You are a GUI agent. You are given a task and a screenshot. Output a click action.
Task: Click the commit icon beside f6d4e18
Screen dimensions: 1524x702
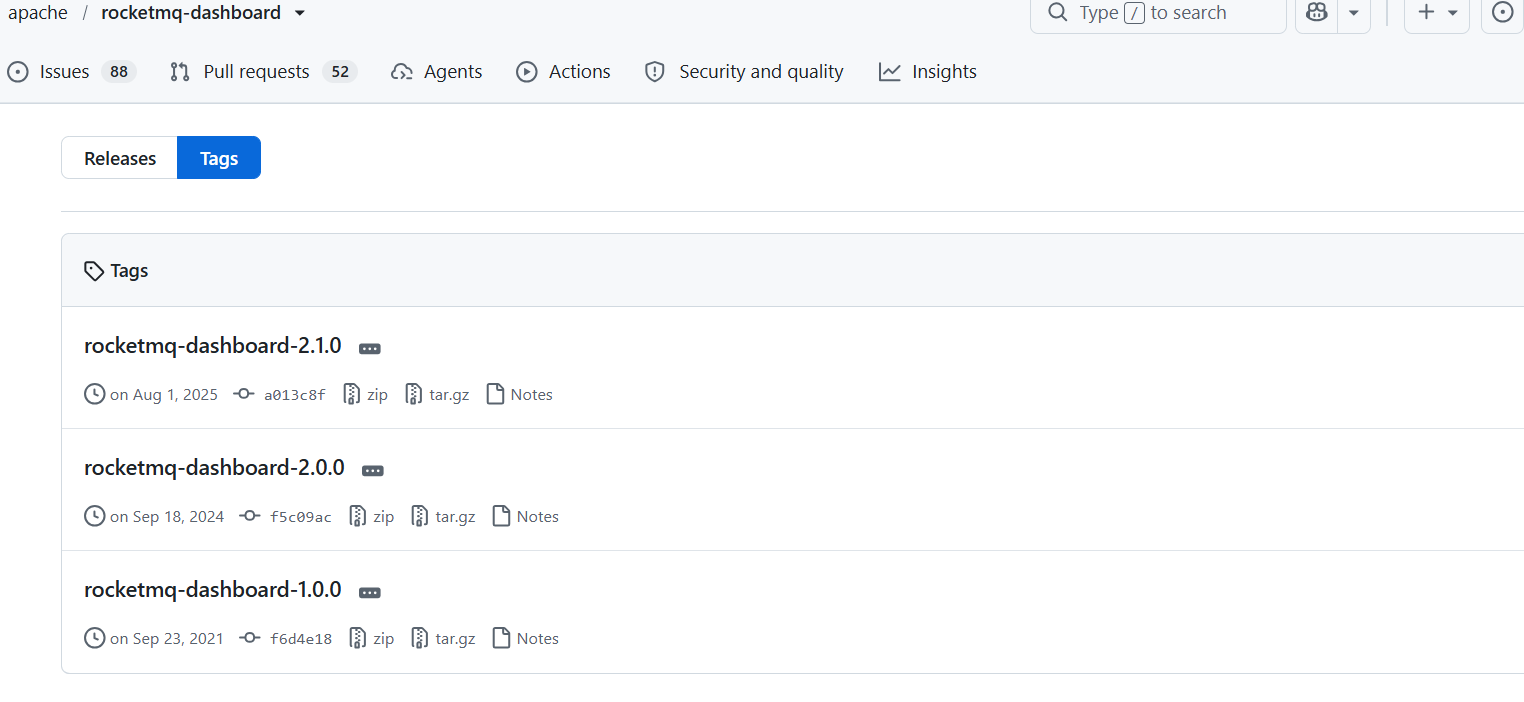coord(249,638)
